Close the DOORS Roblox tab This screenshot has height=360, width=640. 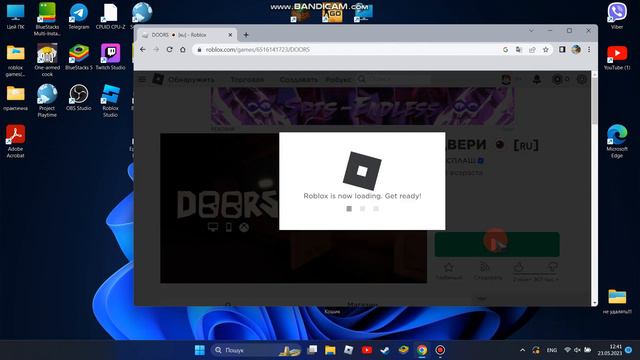coord(230,35)
